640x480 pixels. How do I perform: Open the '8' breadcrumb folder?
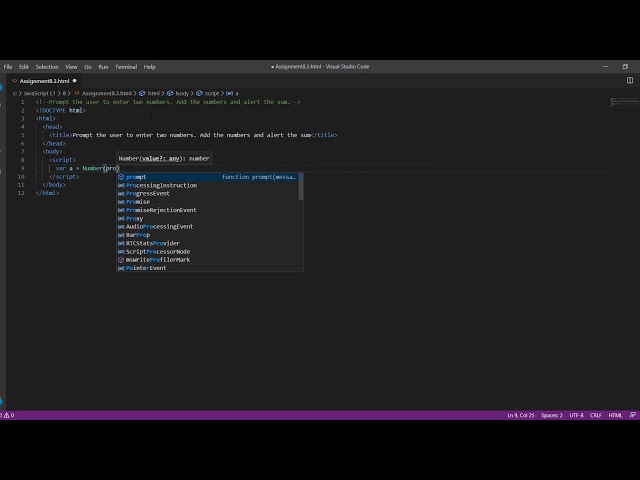pyautogui.click(x=64, y=93)
